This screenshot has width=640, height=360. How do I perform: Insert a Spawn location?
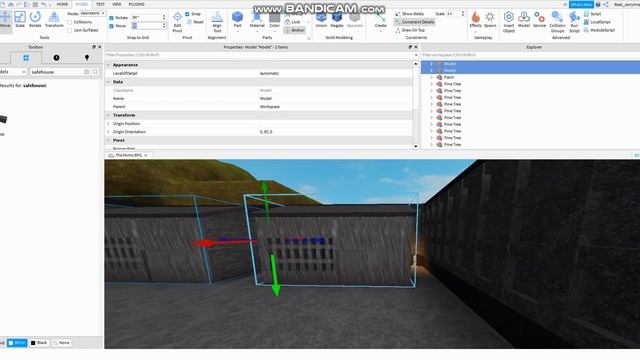click(490, 20)
